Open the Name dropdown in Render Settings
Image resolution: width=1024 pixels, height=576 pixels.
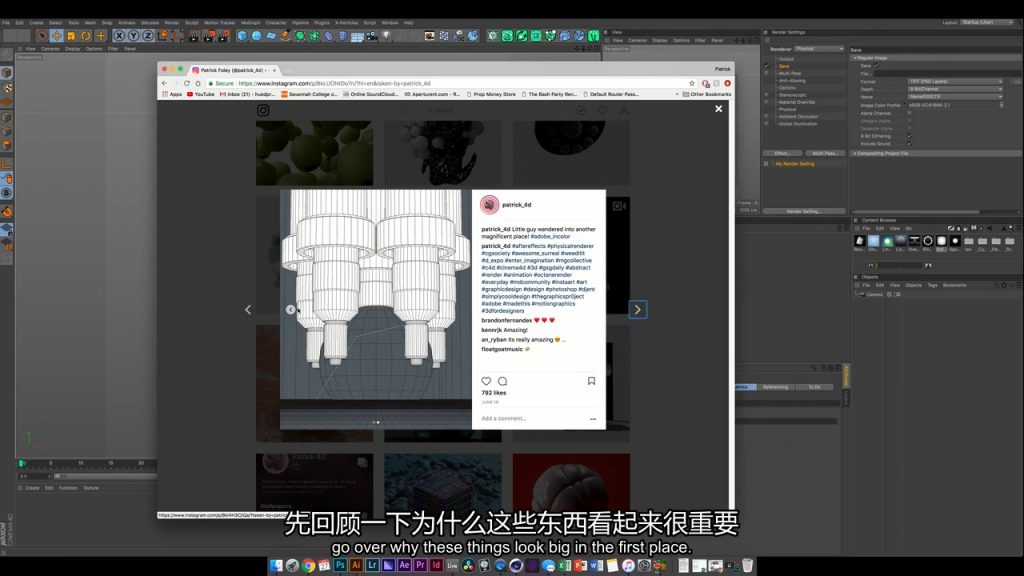[x=955, y=97]
